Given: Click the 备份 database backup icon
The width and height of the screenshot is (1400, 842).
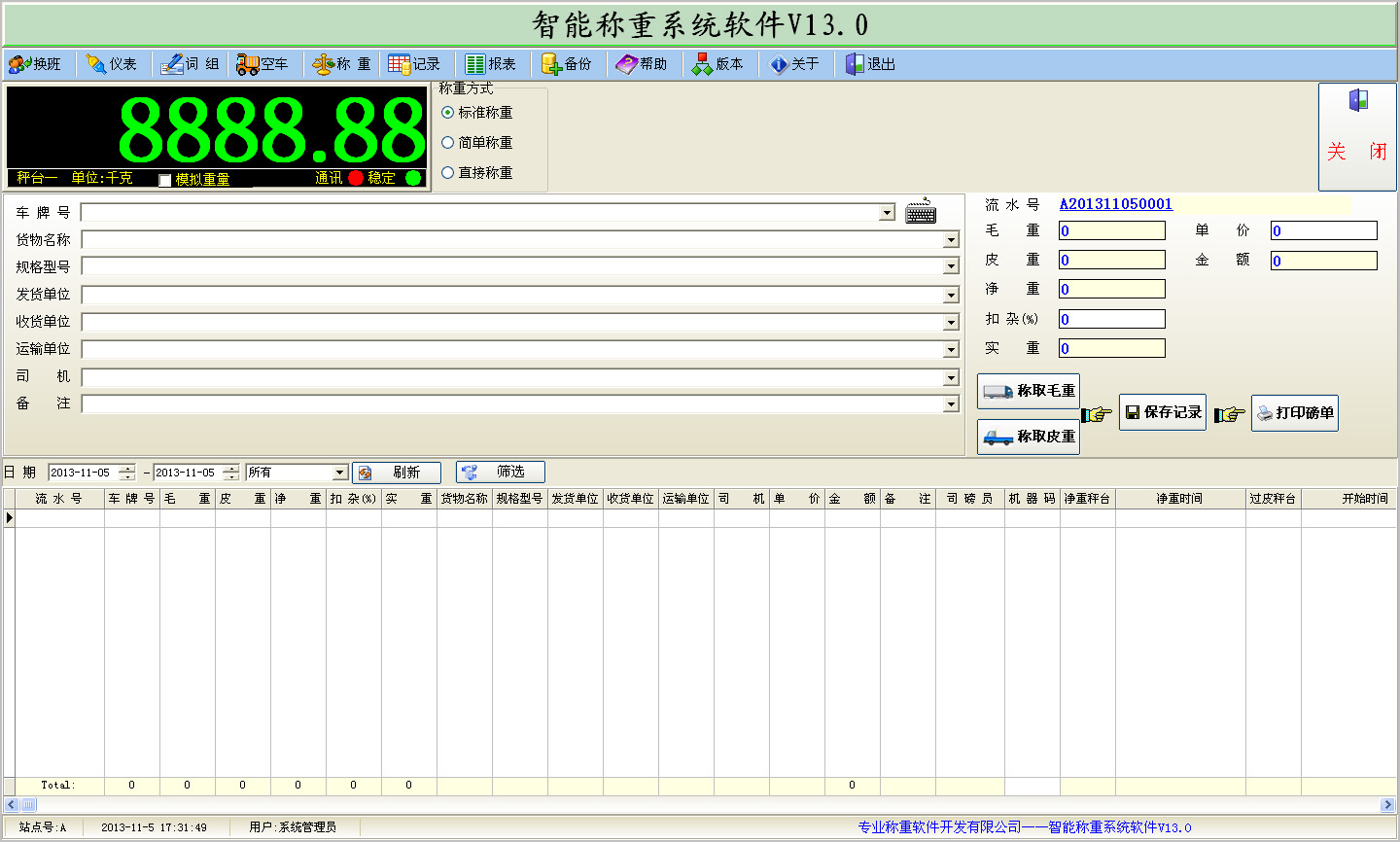Looking at the screenshot, I should [551, 64].
